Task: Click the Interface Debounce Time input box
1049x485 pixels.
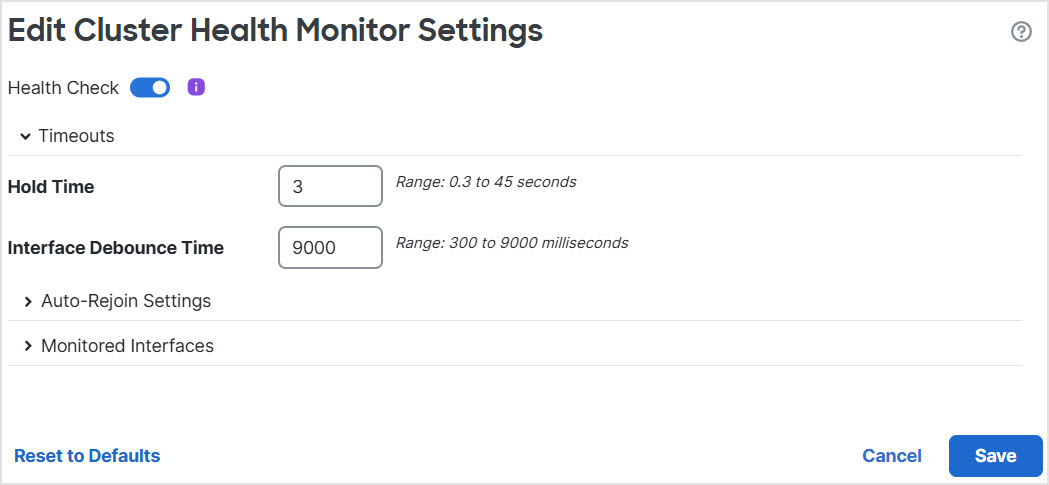Action: coord(330,247)
